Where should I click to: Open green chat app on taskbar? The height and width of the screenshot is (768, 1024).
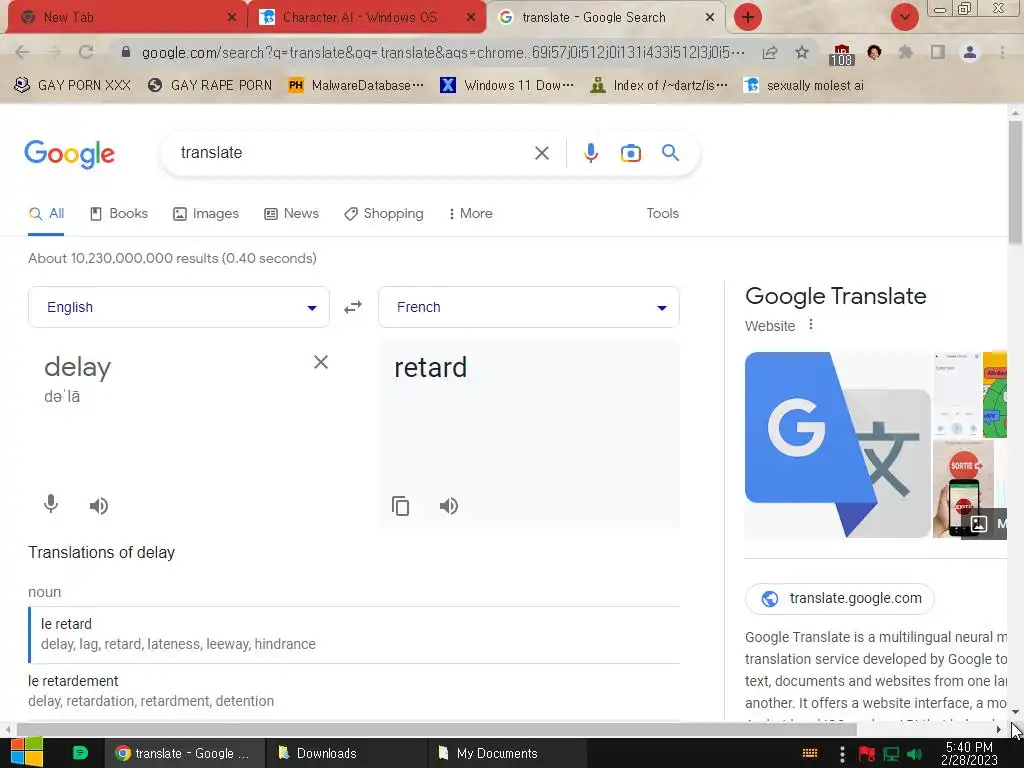(x=80, y=753)
